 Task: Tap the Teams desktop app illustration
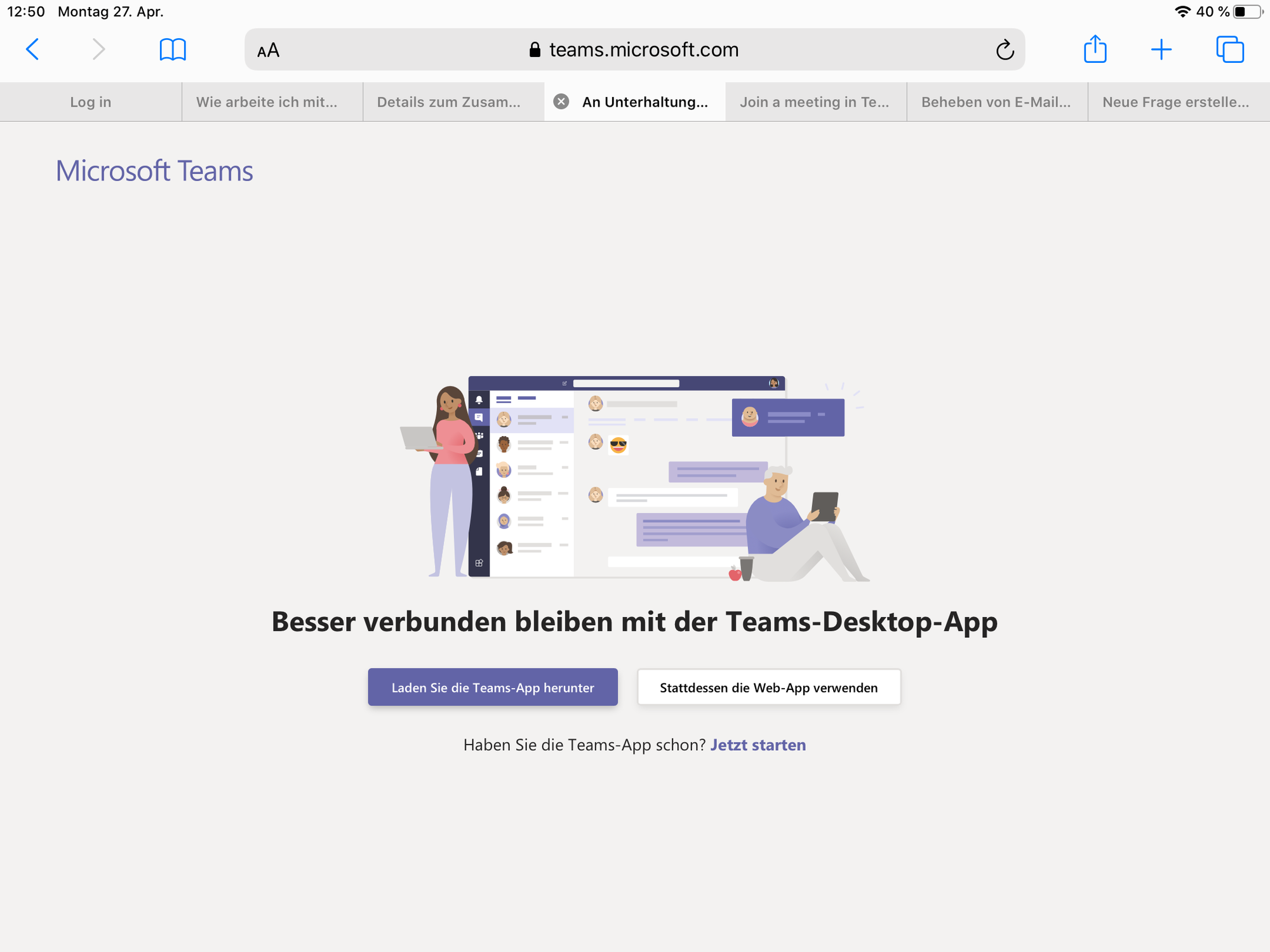coord(635,478)
